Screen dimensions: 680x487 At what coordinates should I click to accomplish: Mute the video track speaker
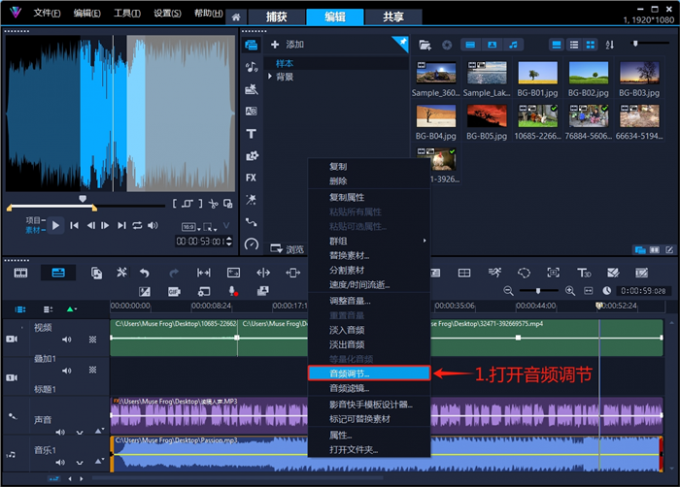[x=66, y=340]
